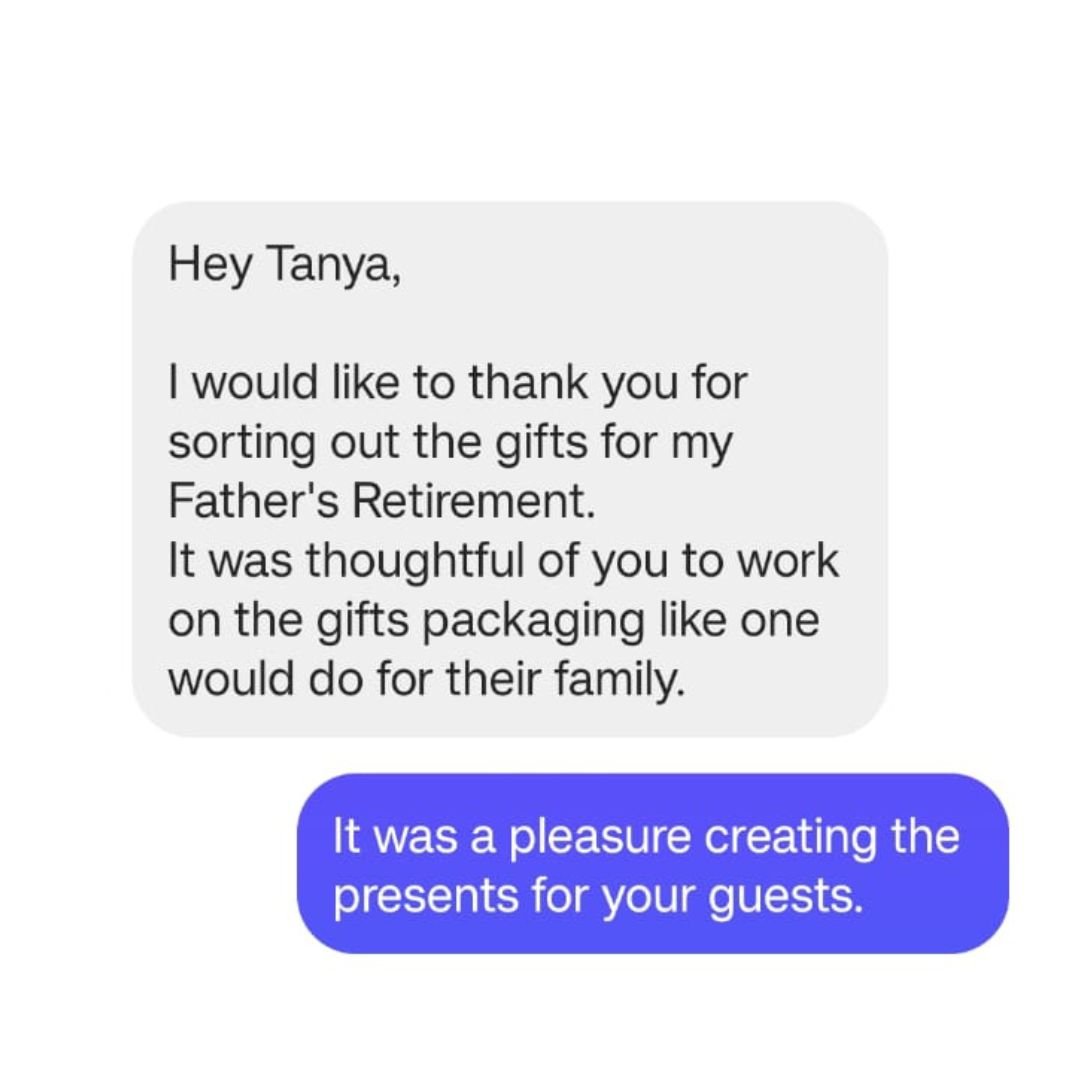Click the reply line "presents for your guests."
This screenshot has width=1080, height=1080.
point(597,897)
